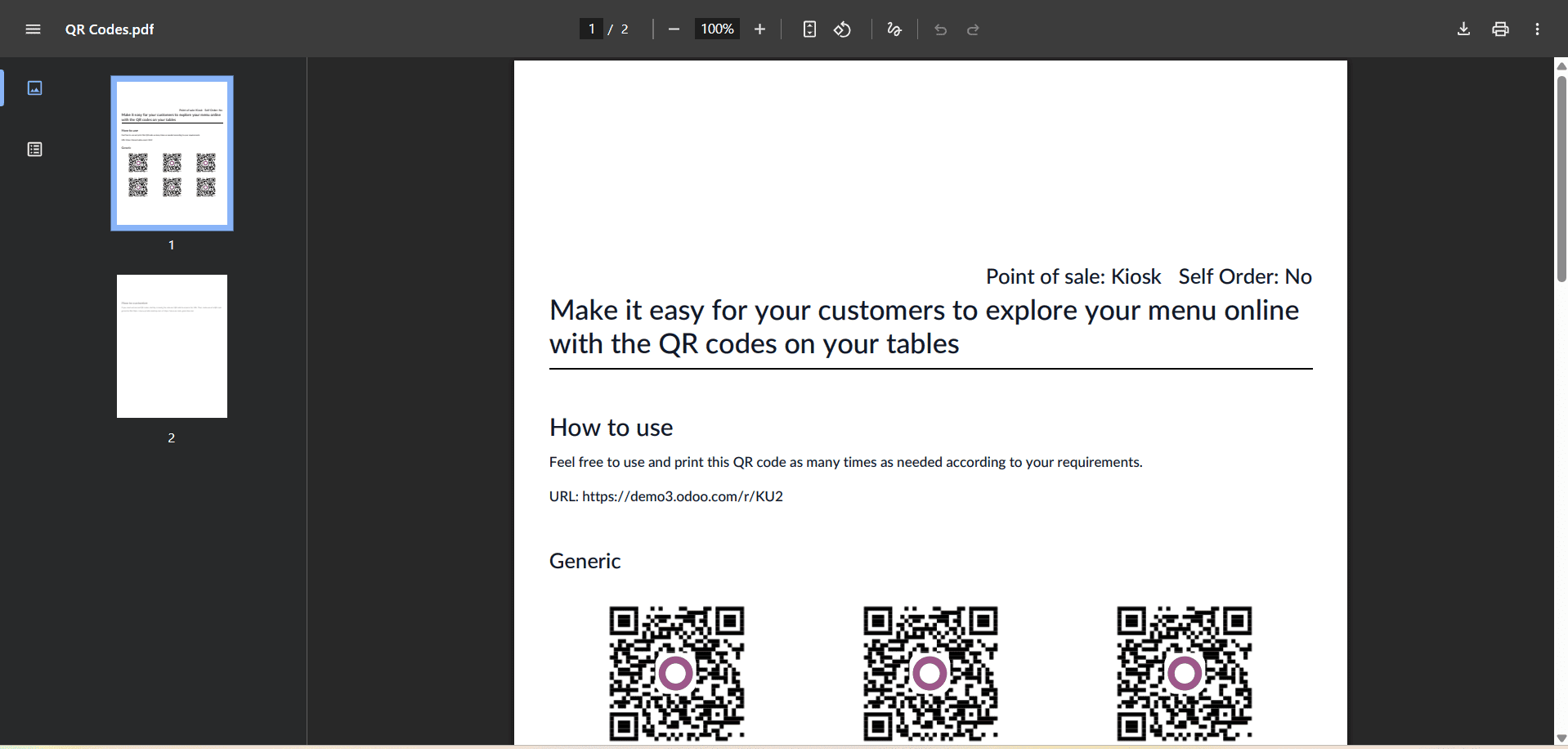
Task: Zoom in on the document
Action: click(x=759, y=29)
